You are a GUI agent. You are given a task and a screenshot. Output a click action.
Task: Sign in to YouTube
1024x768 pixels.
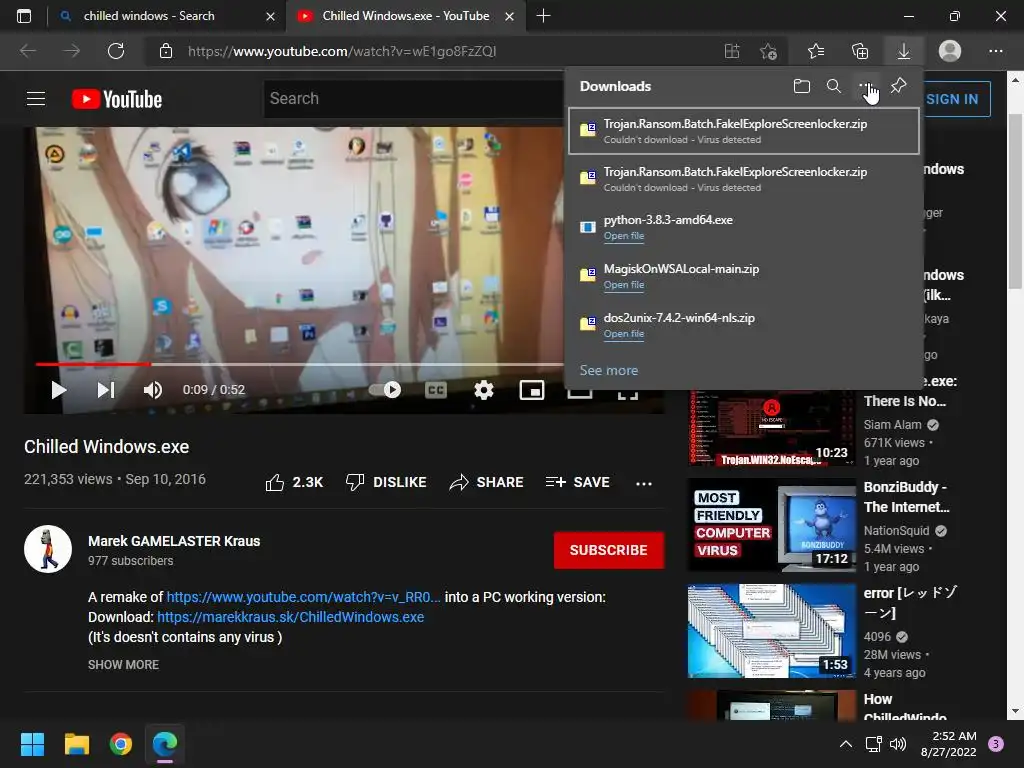952,99
